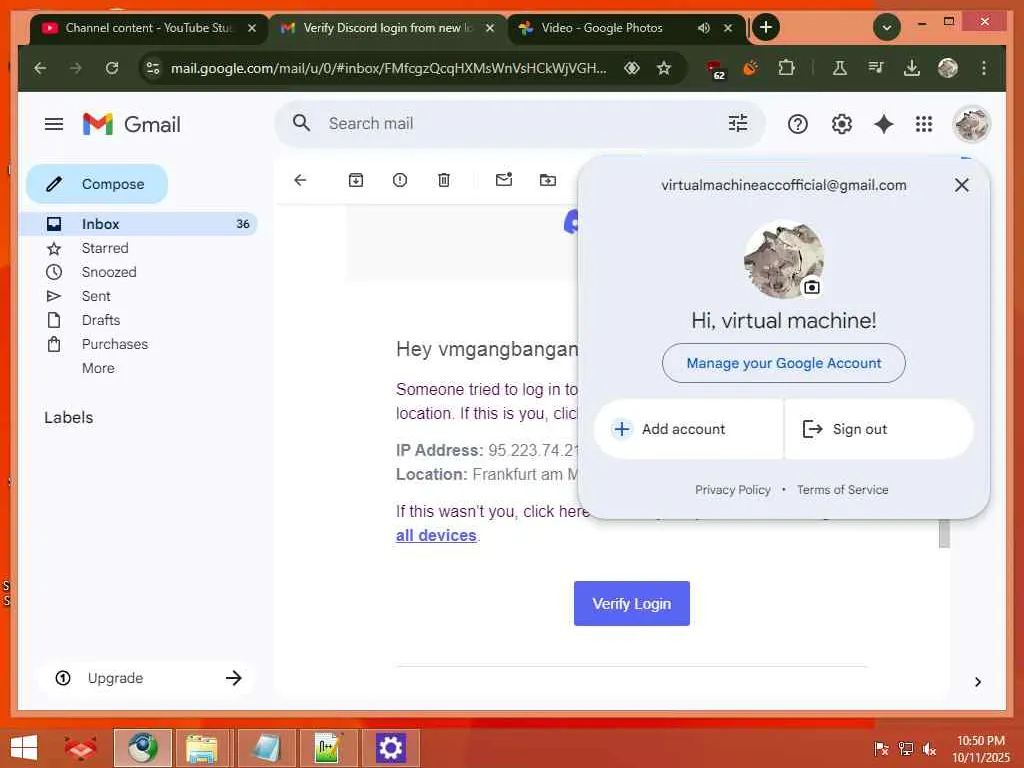Change profile picture camera icon

click(811, 287)
